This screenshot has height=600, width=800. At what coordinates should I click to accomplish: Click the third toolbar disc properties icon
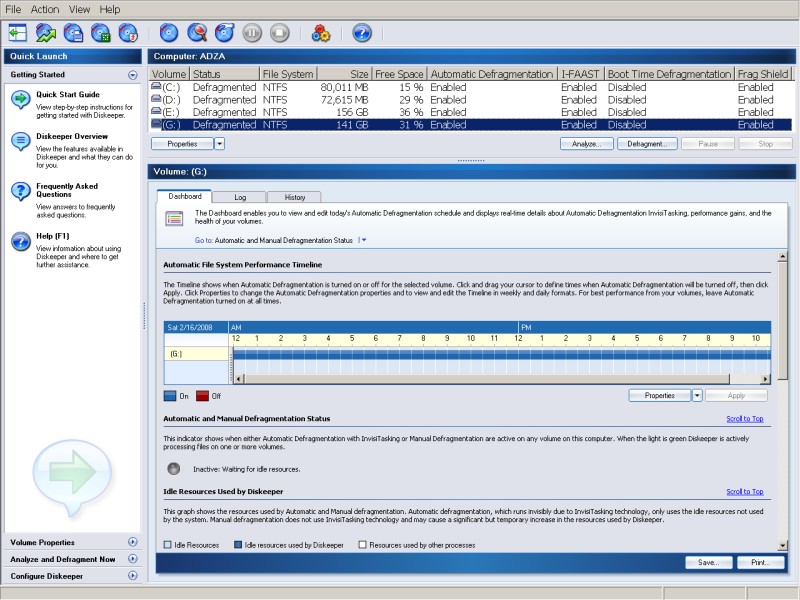coord(73,34)
